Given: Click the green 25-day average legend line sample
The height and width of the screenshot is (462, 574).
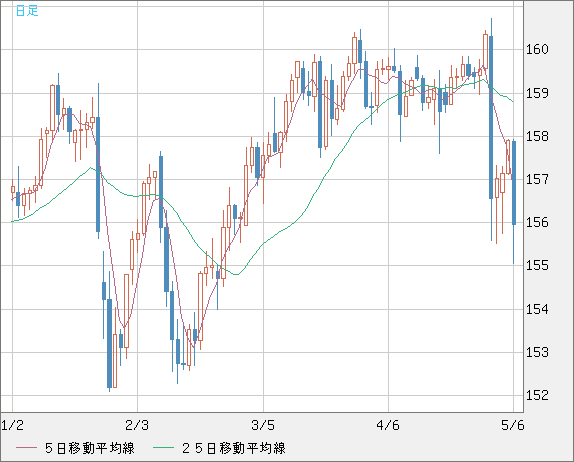Looking at the screenshot, I should 163,448.
